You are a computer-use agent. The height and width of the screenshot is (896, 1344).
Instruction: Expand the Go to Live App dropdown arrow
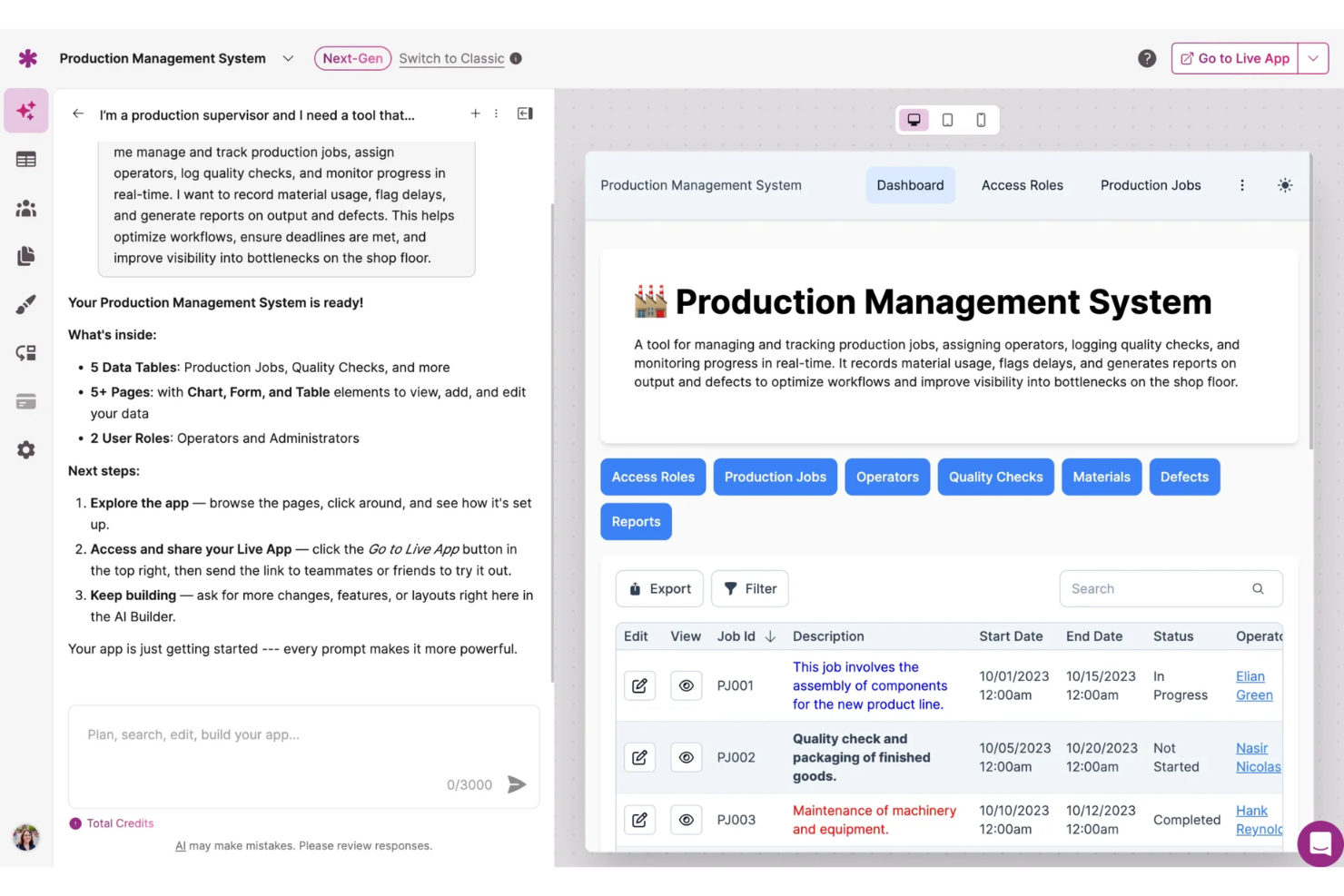[1313, 58]
